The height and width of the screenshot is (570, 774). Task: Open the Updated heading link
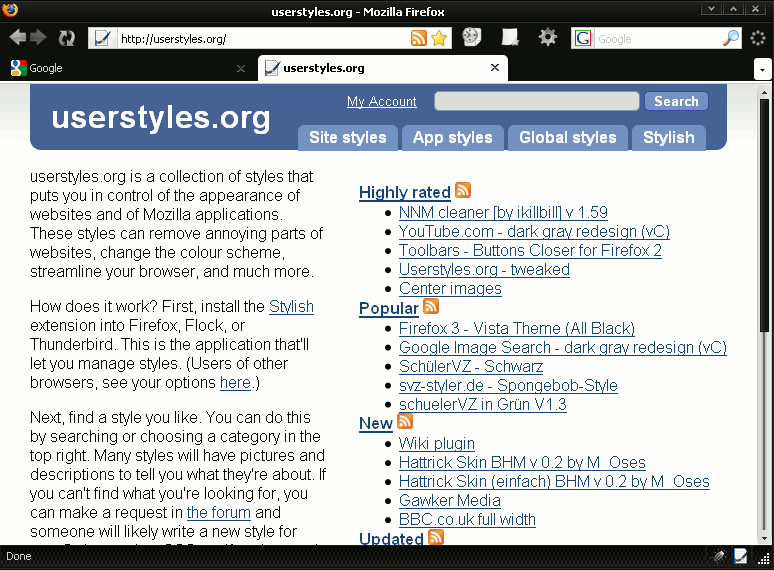coord(391,537)
